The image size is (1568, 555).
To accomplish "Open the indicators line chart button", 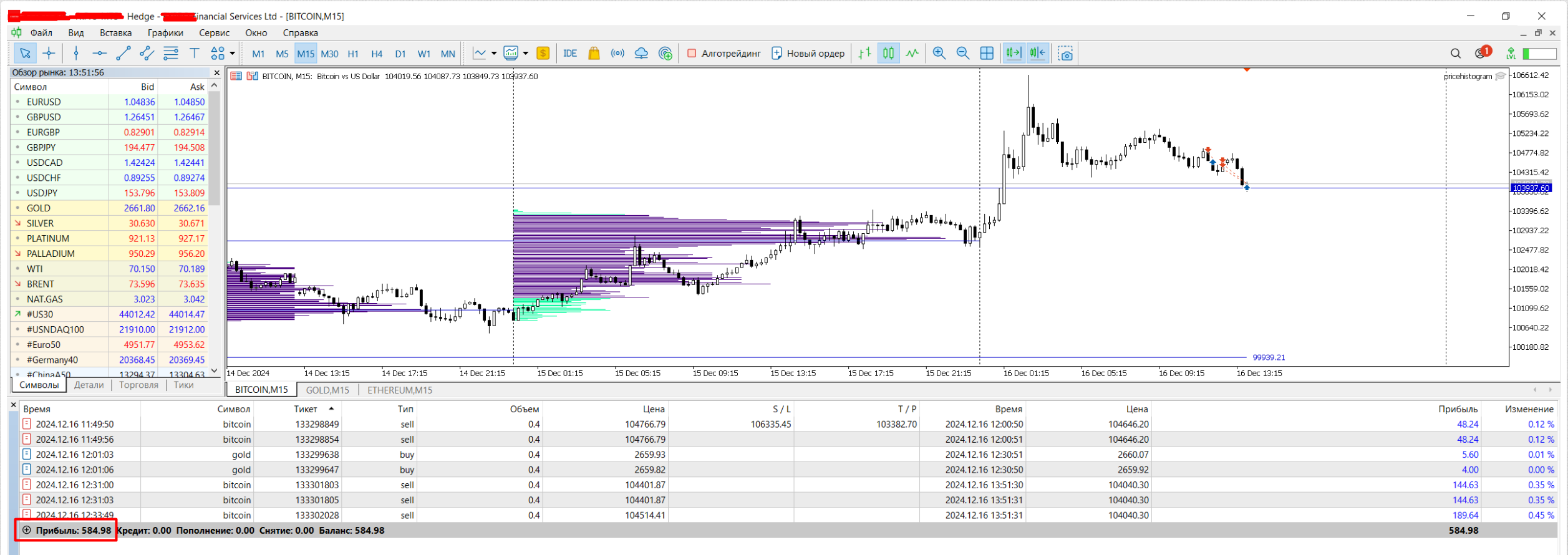I will 480,54.
